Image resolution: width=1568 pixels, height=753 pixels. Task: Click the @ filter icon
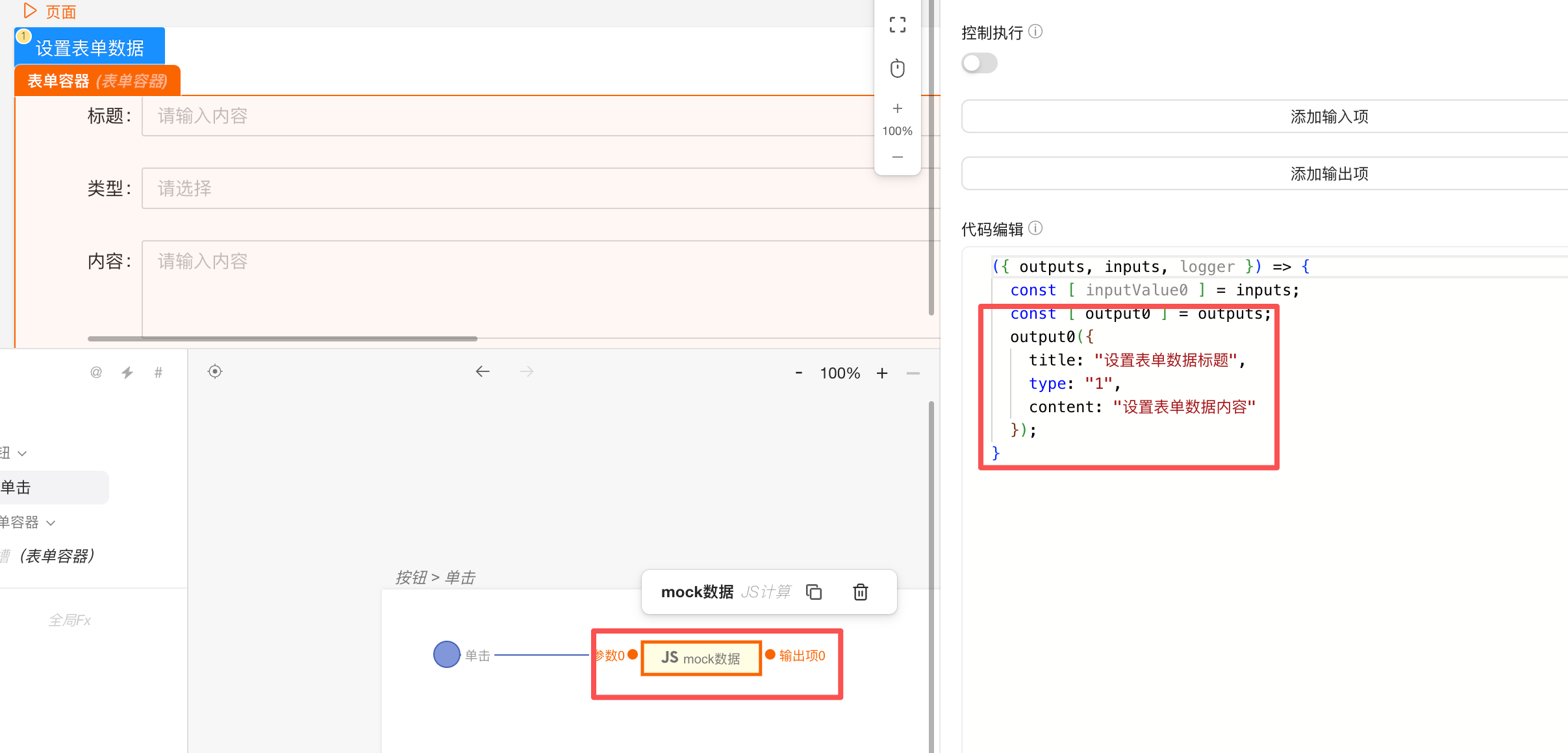[96, 373]
